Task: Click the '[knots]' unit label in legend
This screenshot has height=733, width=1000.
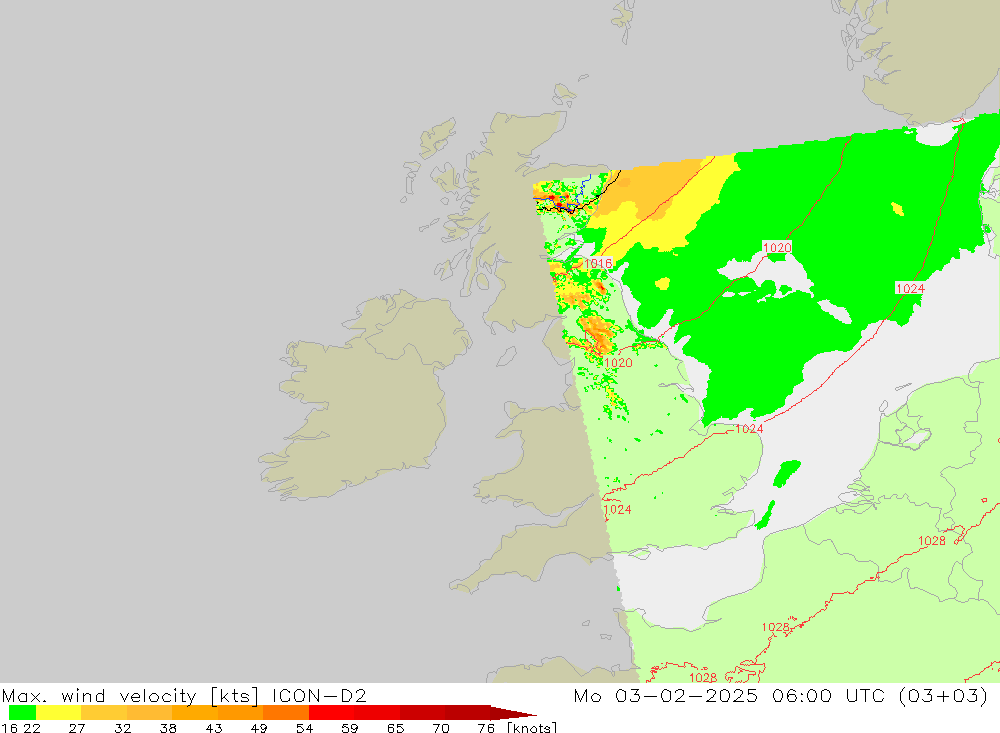Action: pos(531,727)
